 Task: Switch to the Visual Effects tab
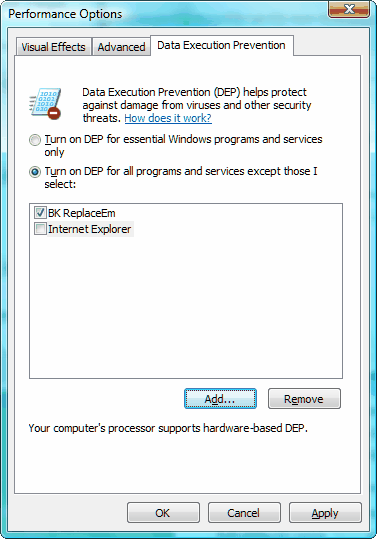tap(53, 47)
